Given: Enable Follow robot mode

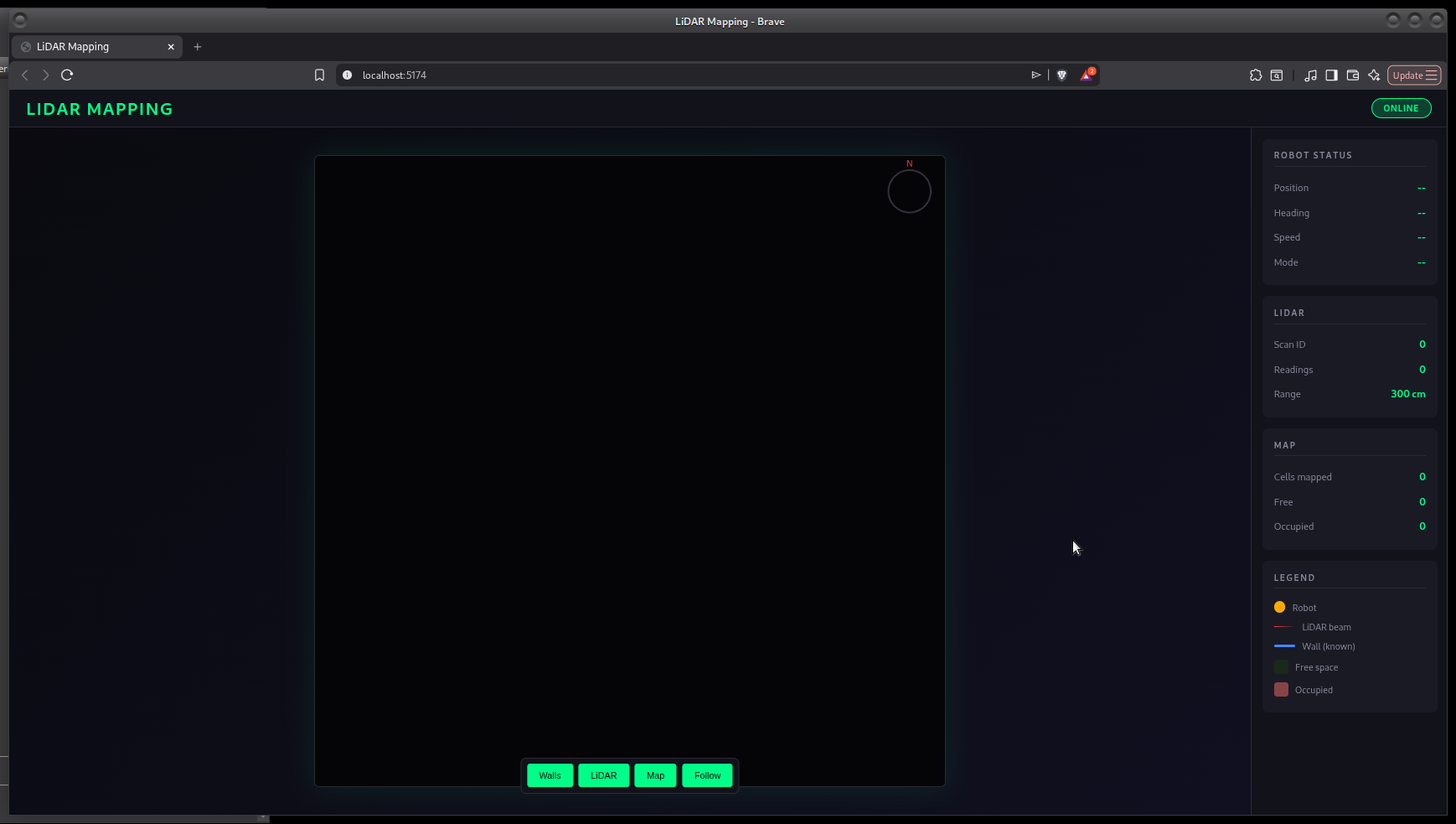Looking at the screenshot, I should [x=707, y=775].
